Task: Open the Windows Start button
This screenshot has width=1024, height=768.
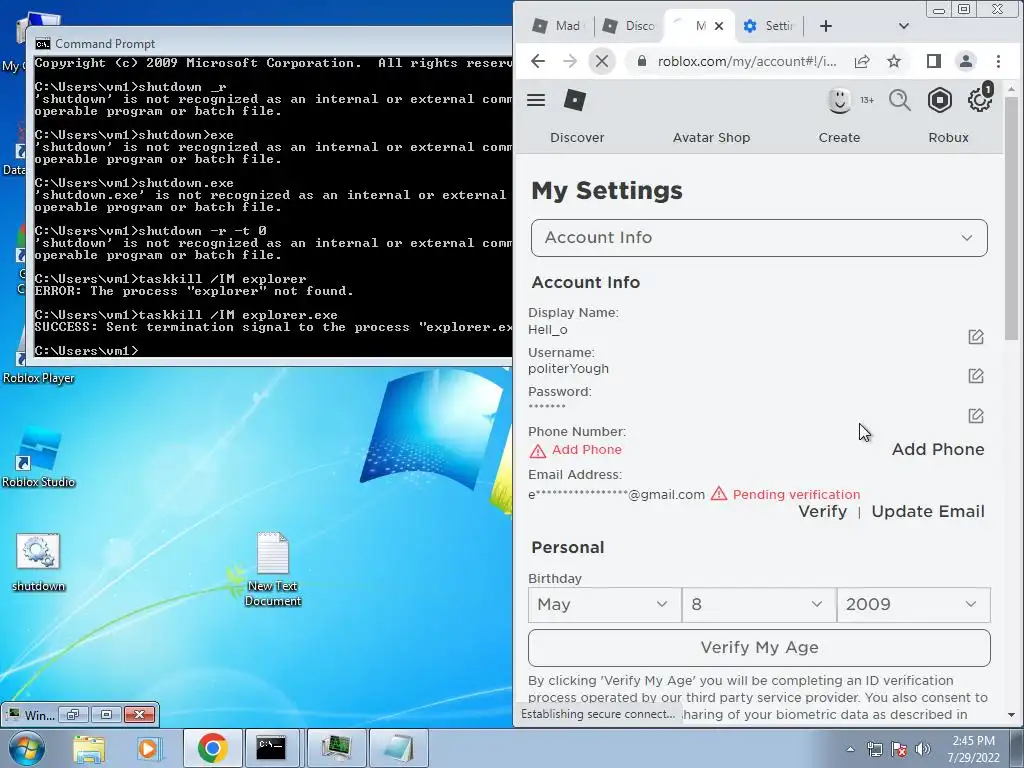Action: pyautogui.click(x=25, y=748)
